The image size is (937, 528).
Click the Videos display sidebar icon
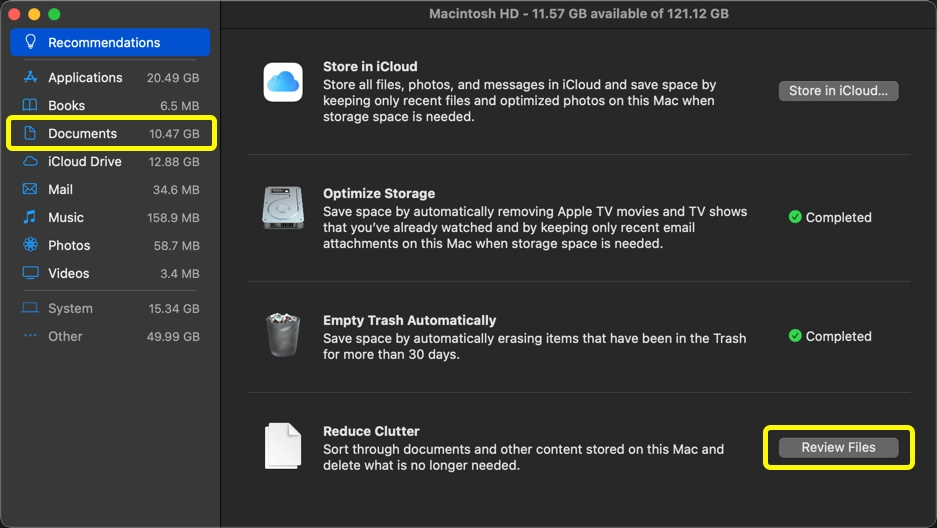click(30, 273)
